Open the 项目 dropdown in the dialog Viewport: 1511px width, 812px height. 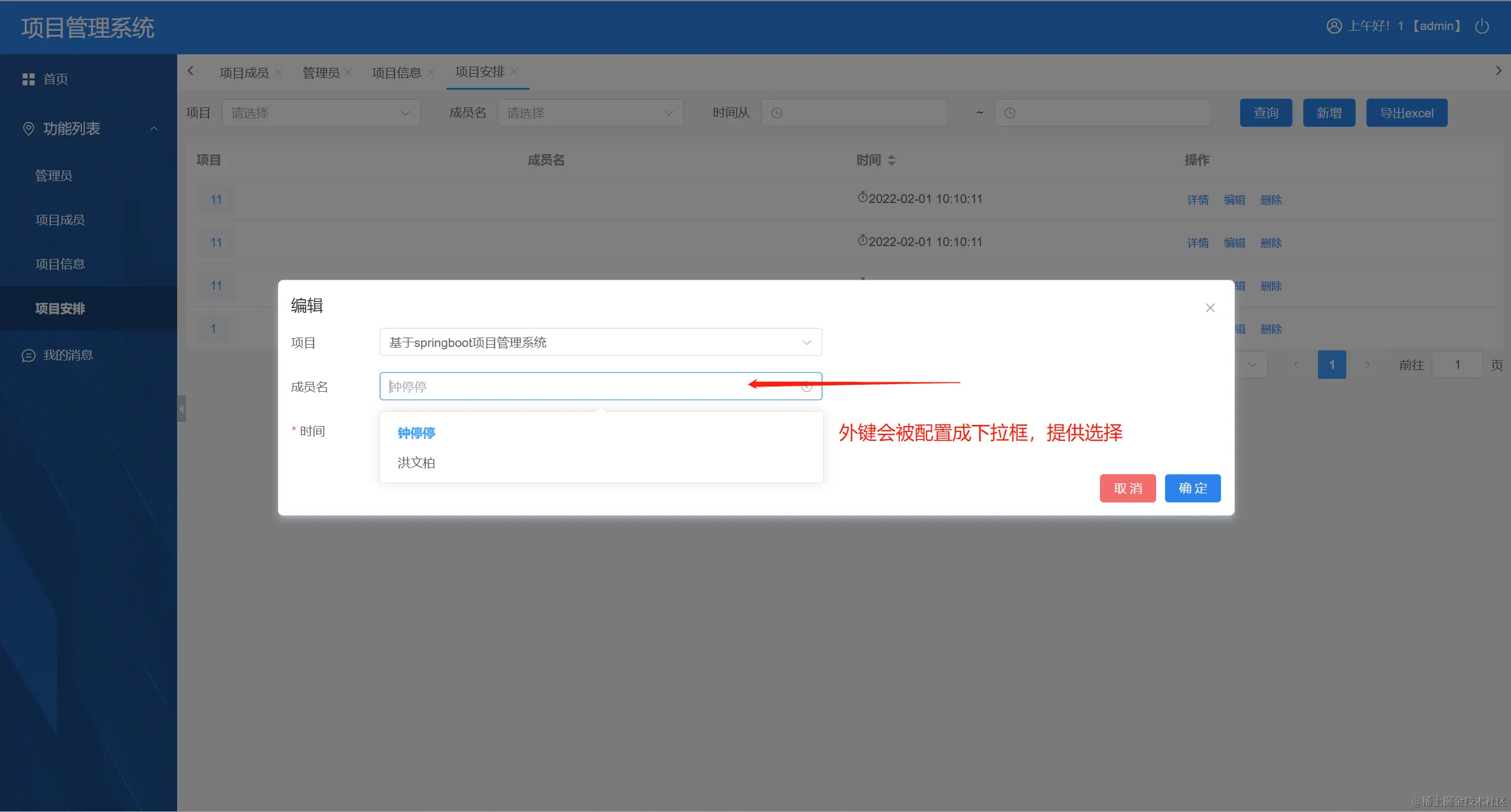600,342
